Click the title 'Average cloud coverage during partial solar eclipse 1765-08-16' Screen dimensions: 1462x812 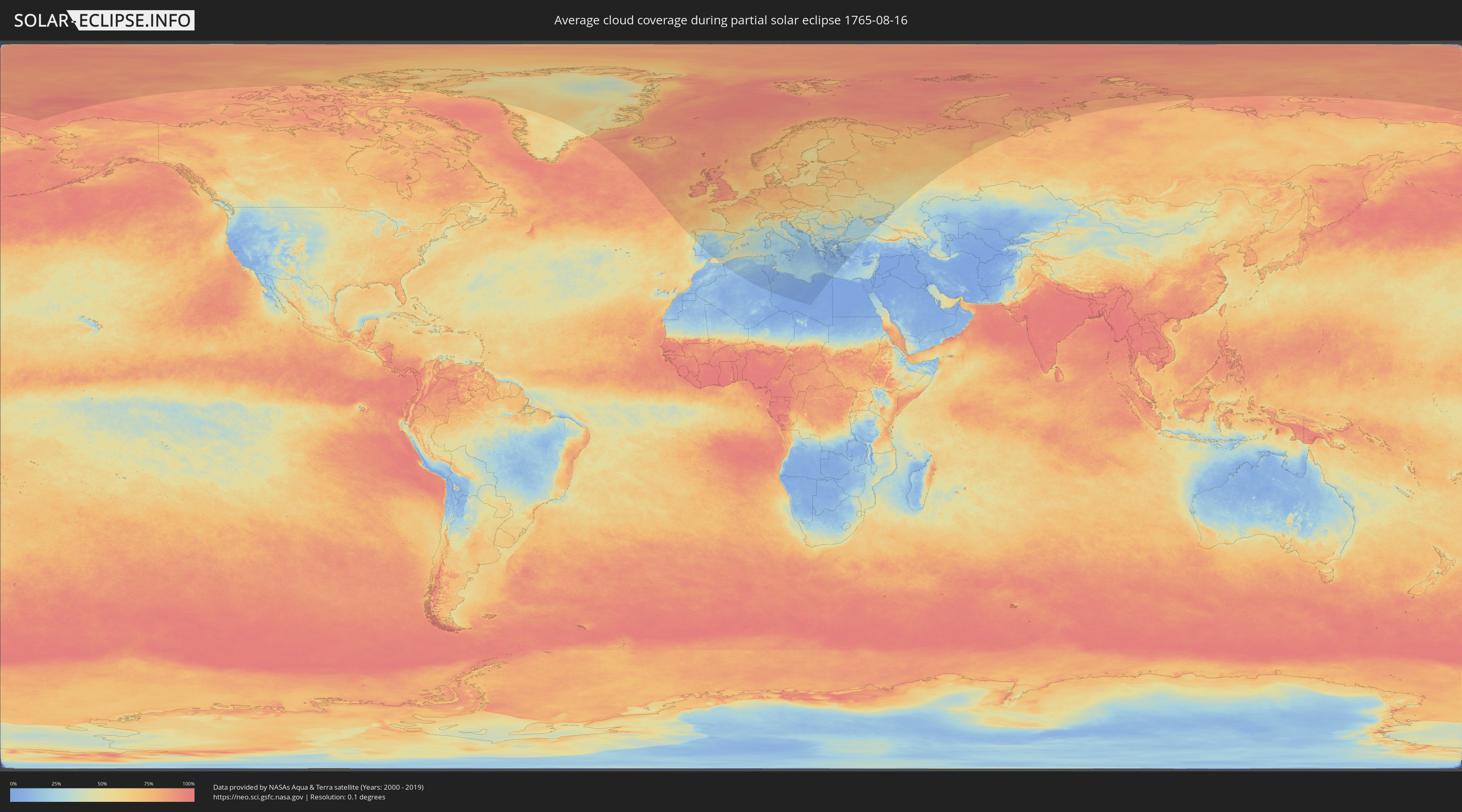731,20
